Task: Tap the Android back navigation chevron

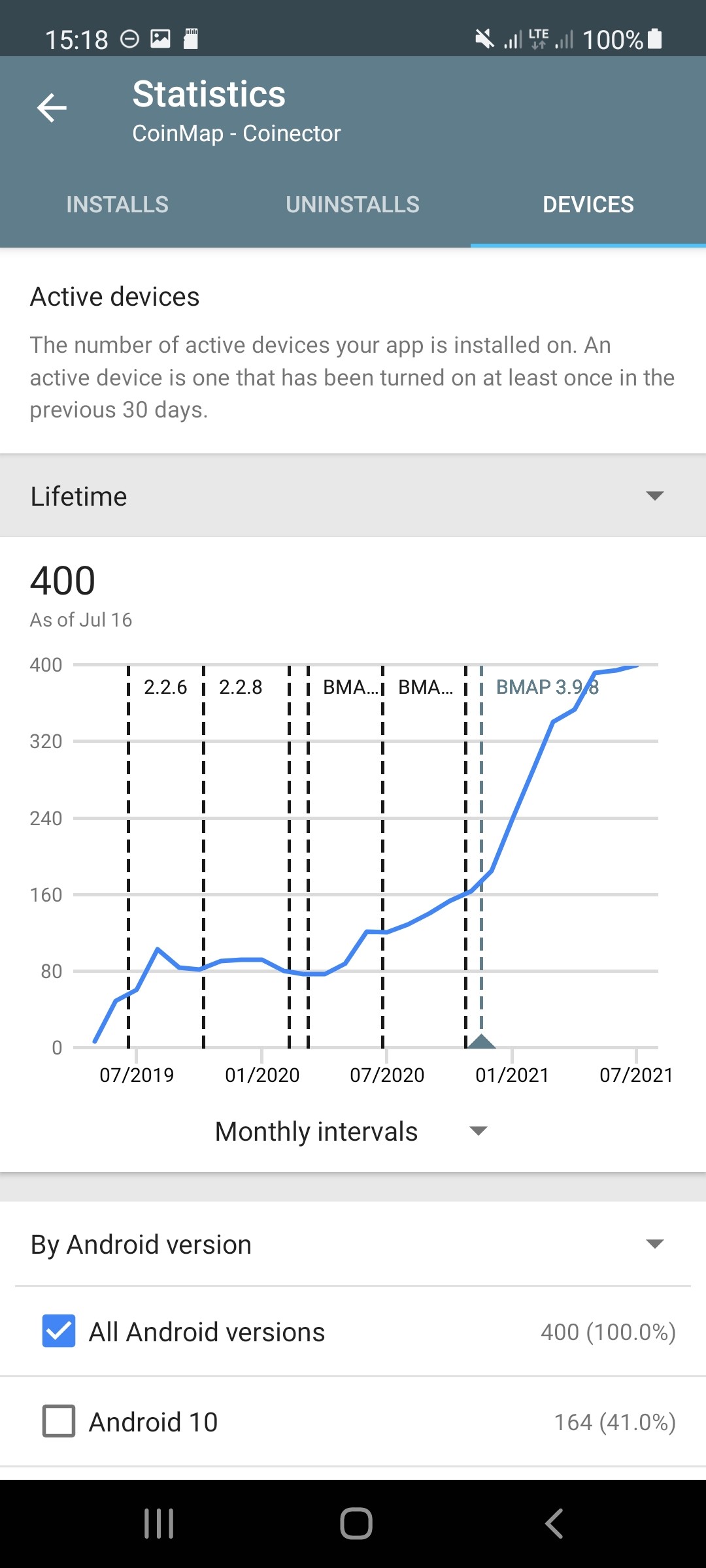Action: coord(554,1524)
